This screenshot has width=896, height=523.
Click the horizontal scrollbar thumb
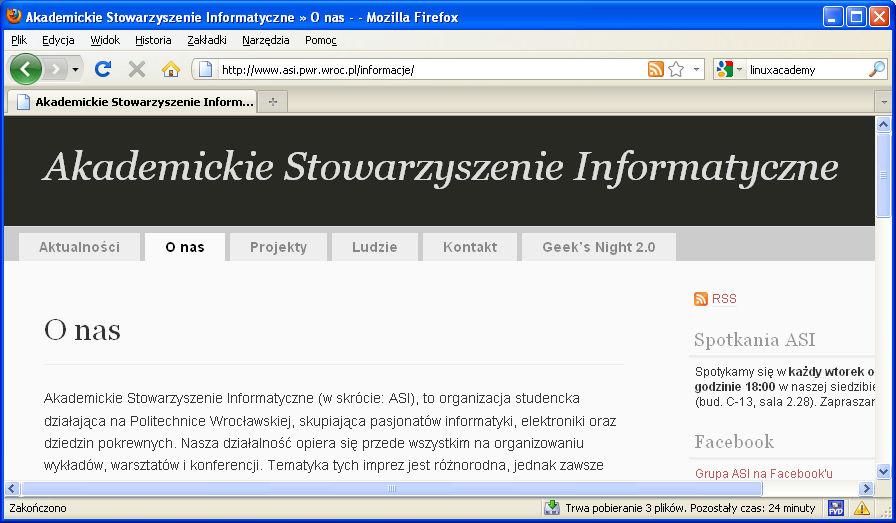pyautogui.click(x=391, y=489)
